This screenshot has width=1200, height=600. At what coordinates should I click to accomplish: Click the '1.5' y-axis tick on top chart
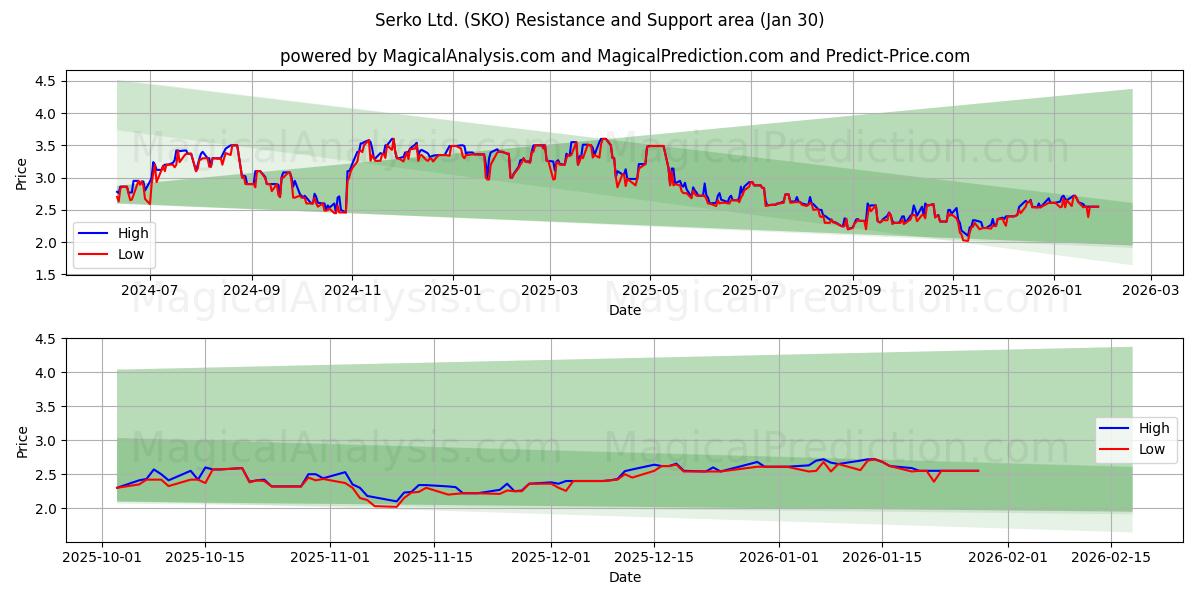[x=48, y=275]
